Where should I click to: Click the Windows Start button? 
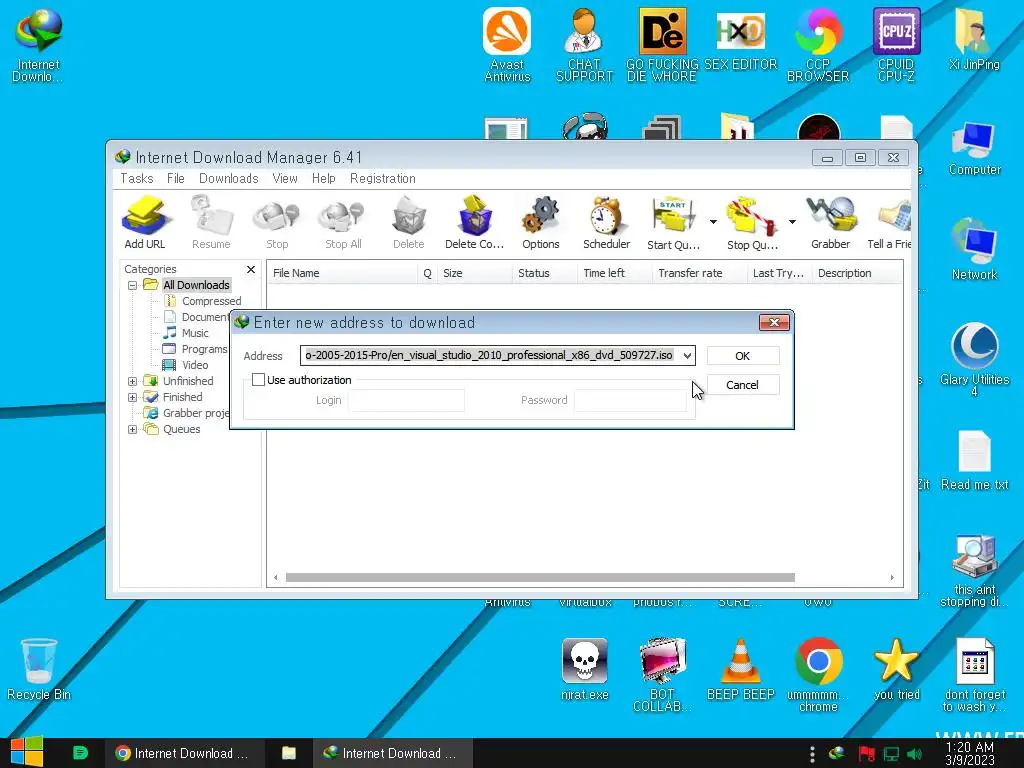point(27,752)
